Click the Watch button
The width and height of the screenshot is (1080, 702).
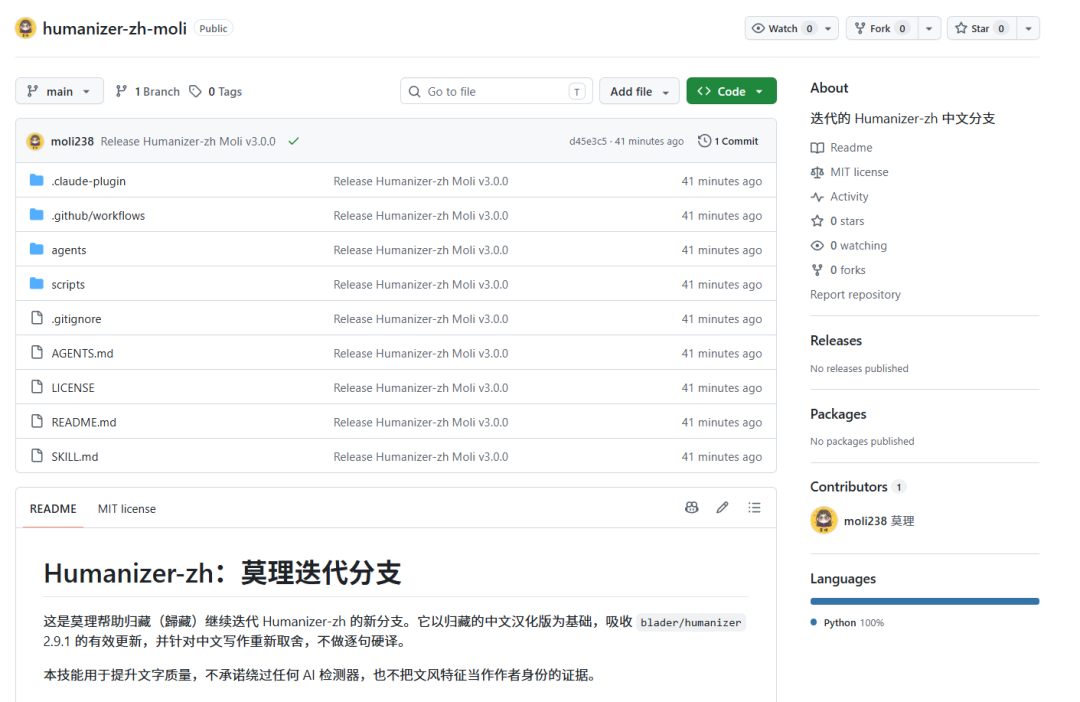782,28
